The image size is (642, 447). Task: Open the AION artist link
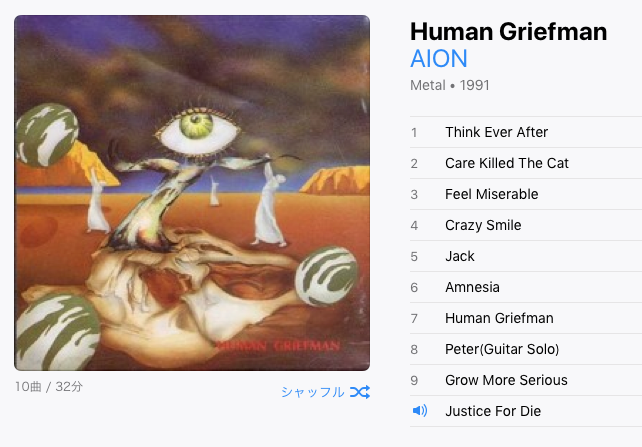coord(439,59)
